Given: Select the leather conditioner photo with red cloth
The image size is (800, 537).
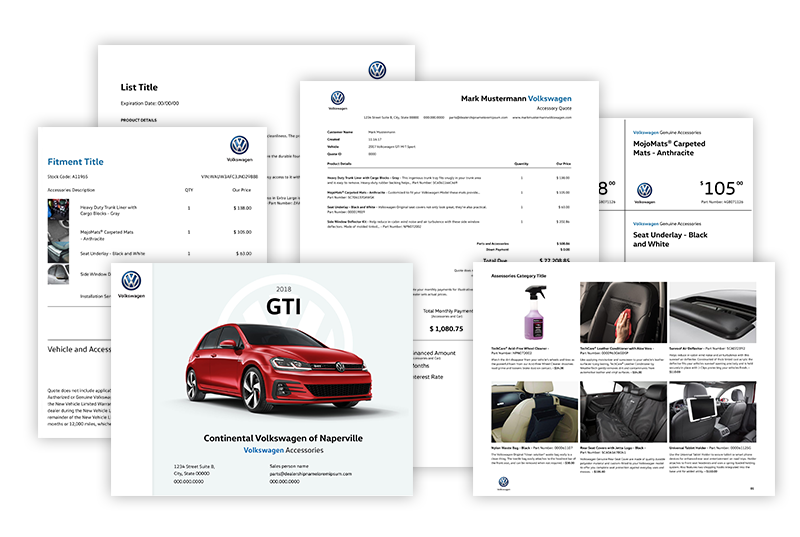Looking at the screenshot, I should (x=623, y=313).
